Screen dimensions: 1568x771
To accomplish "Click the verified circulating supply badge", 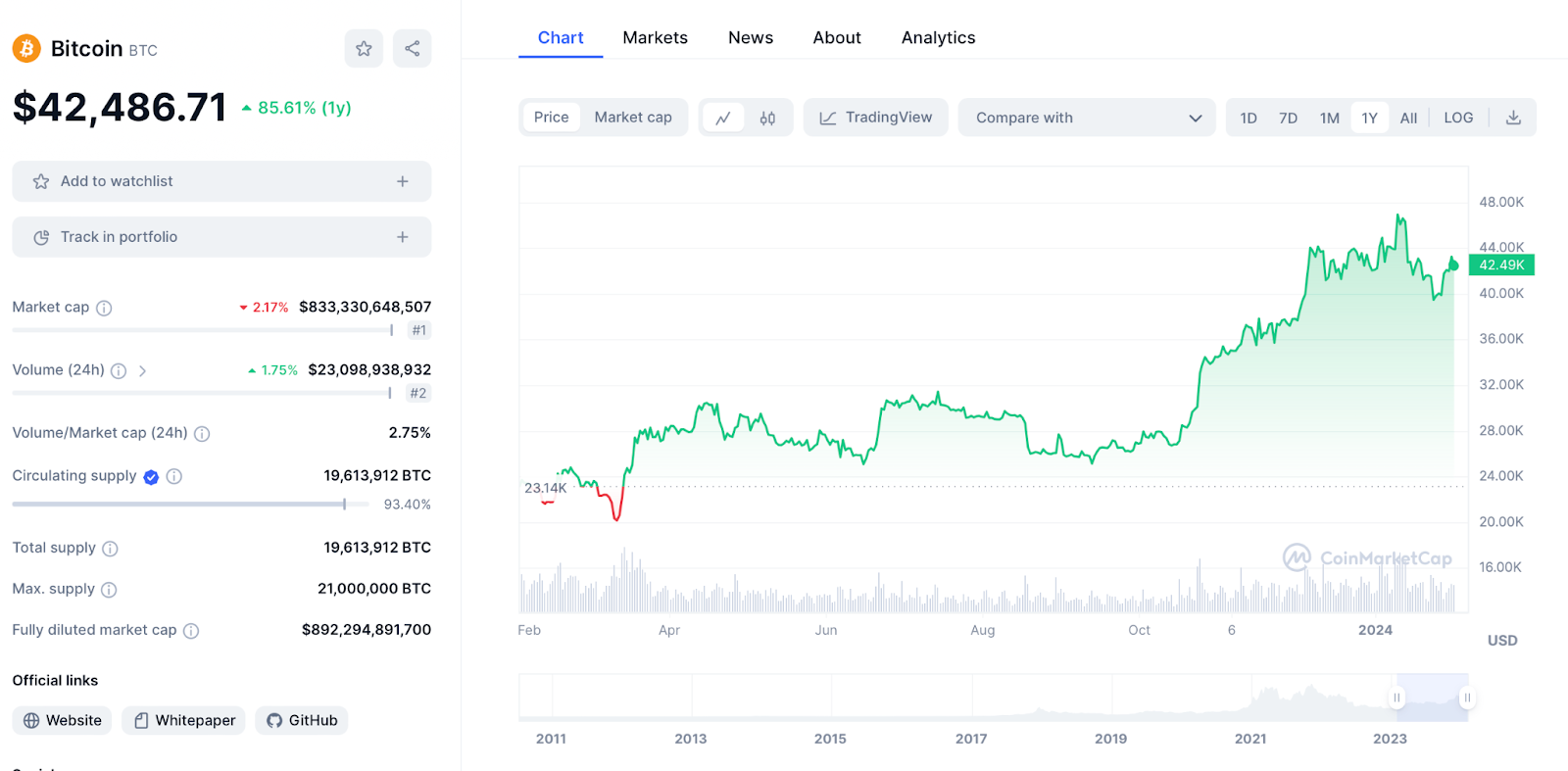I will tap(151, 477).
